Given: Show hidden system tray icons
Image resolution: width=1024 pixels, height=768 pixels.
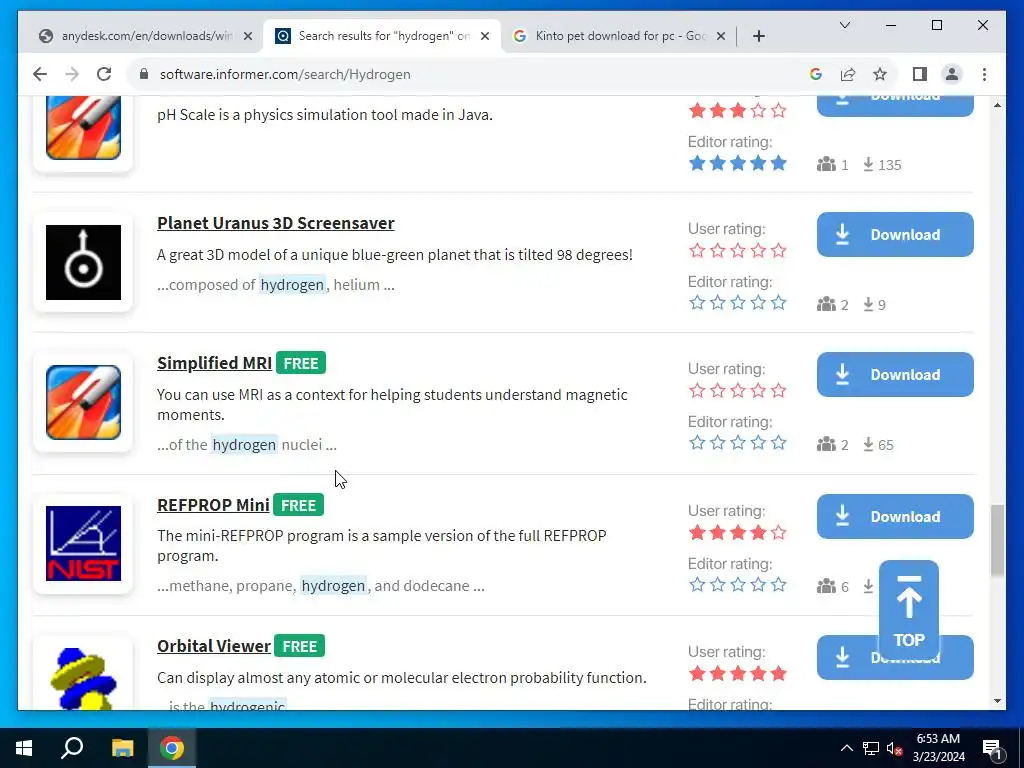Looking at the screenshot, I should coord(846,748).
